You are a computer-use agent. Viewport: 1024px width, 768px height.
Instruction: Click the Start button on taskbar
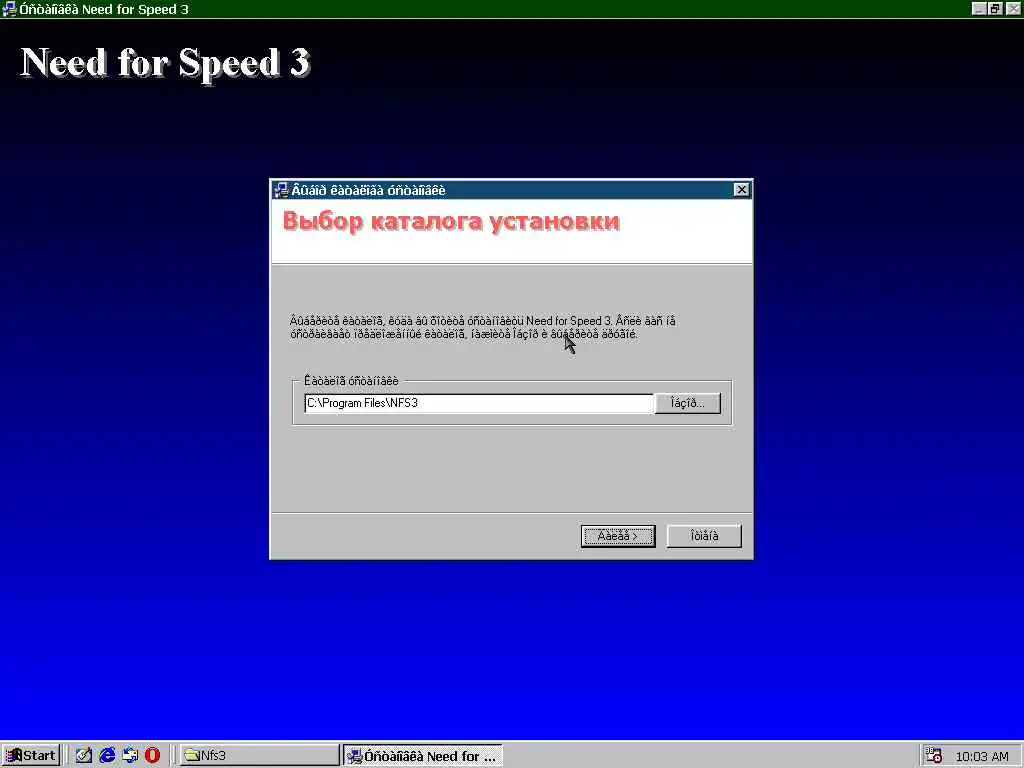pos(31,755)
